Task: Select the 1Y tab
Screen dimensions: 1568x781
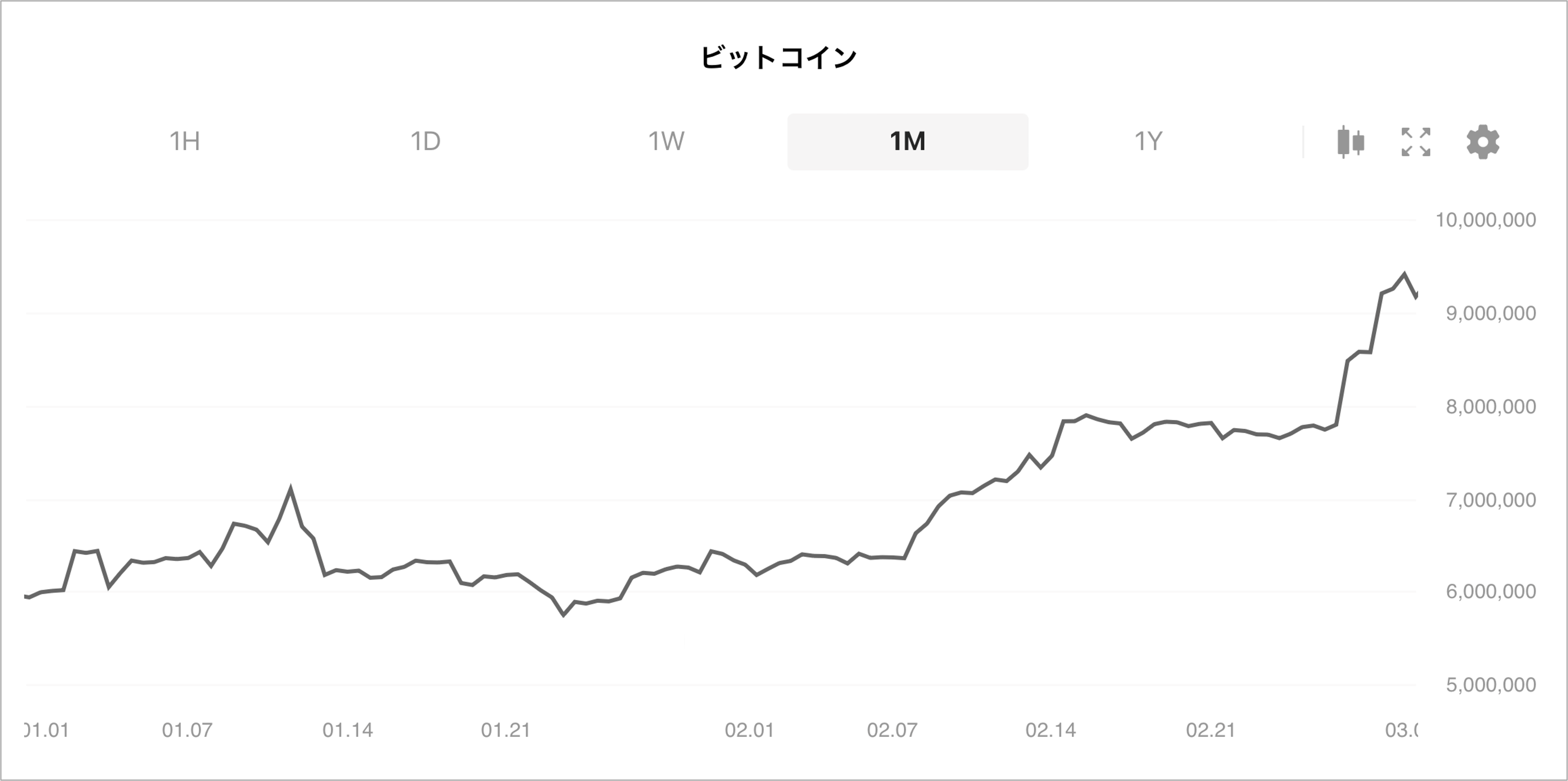Action: tap(1149, 142)
